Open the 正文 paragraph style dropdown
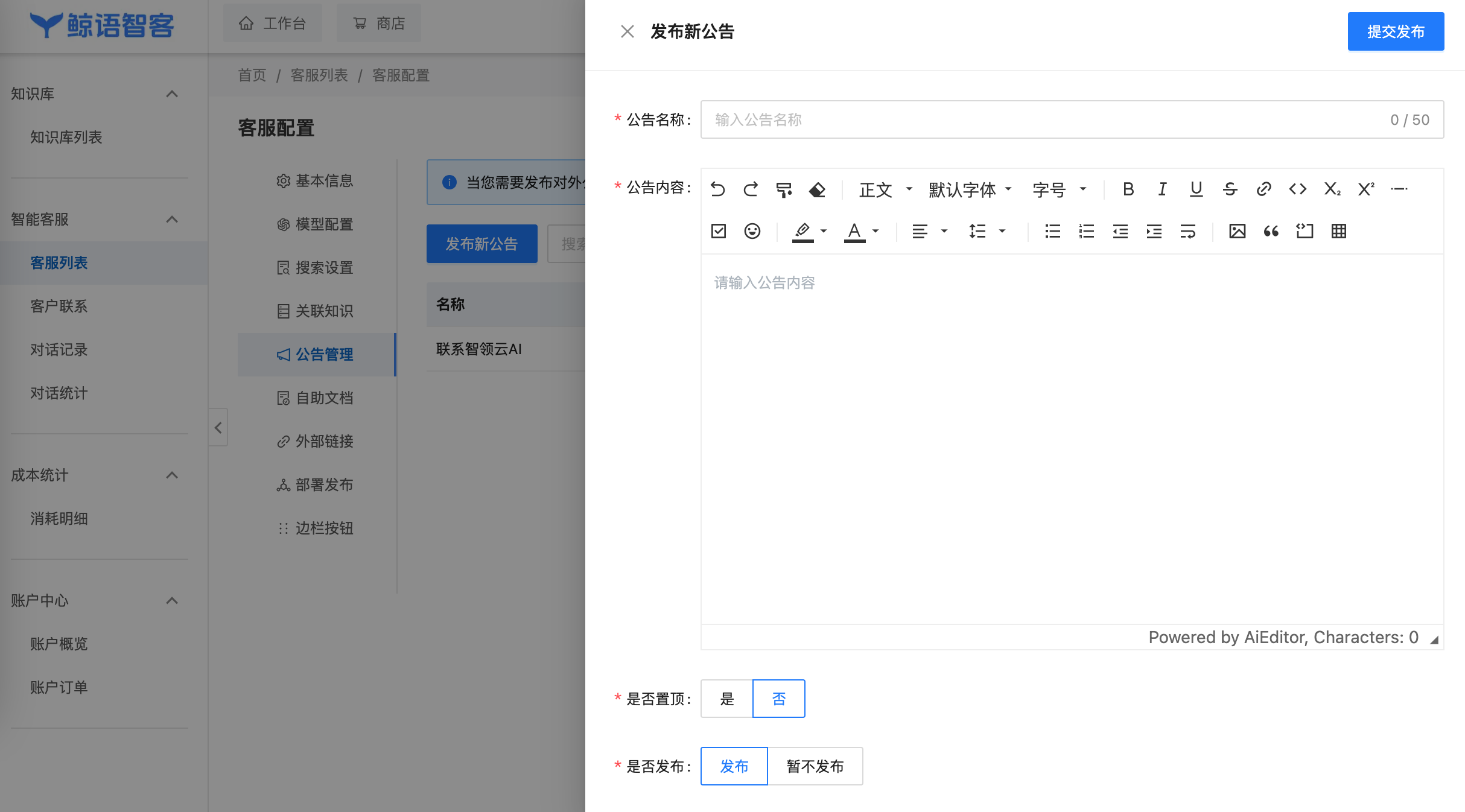This screenshot has width=1465, height=812. pyautogui.click(x=886, y=189)
